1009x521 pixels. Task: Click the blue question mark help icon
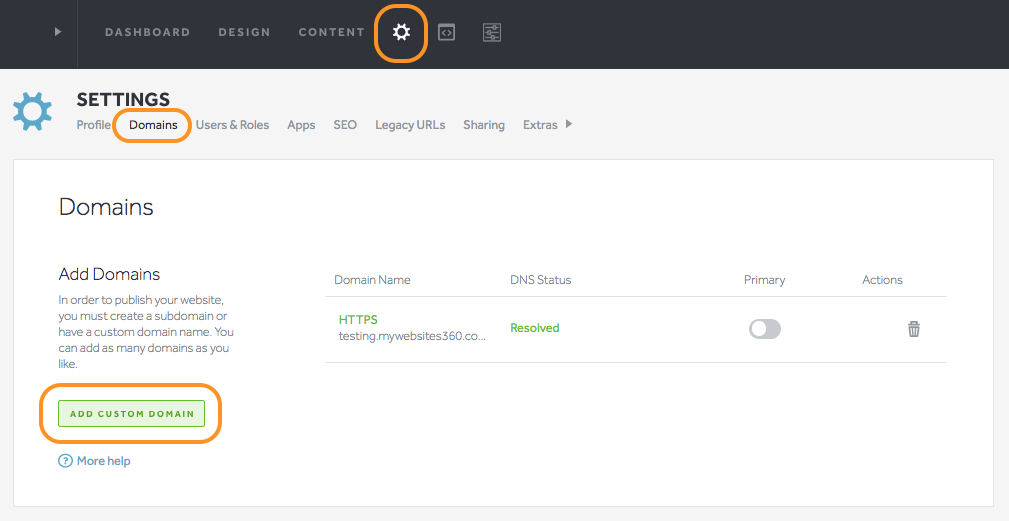tap(65, 461)
